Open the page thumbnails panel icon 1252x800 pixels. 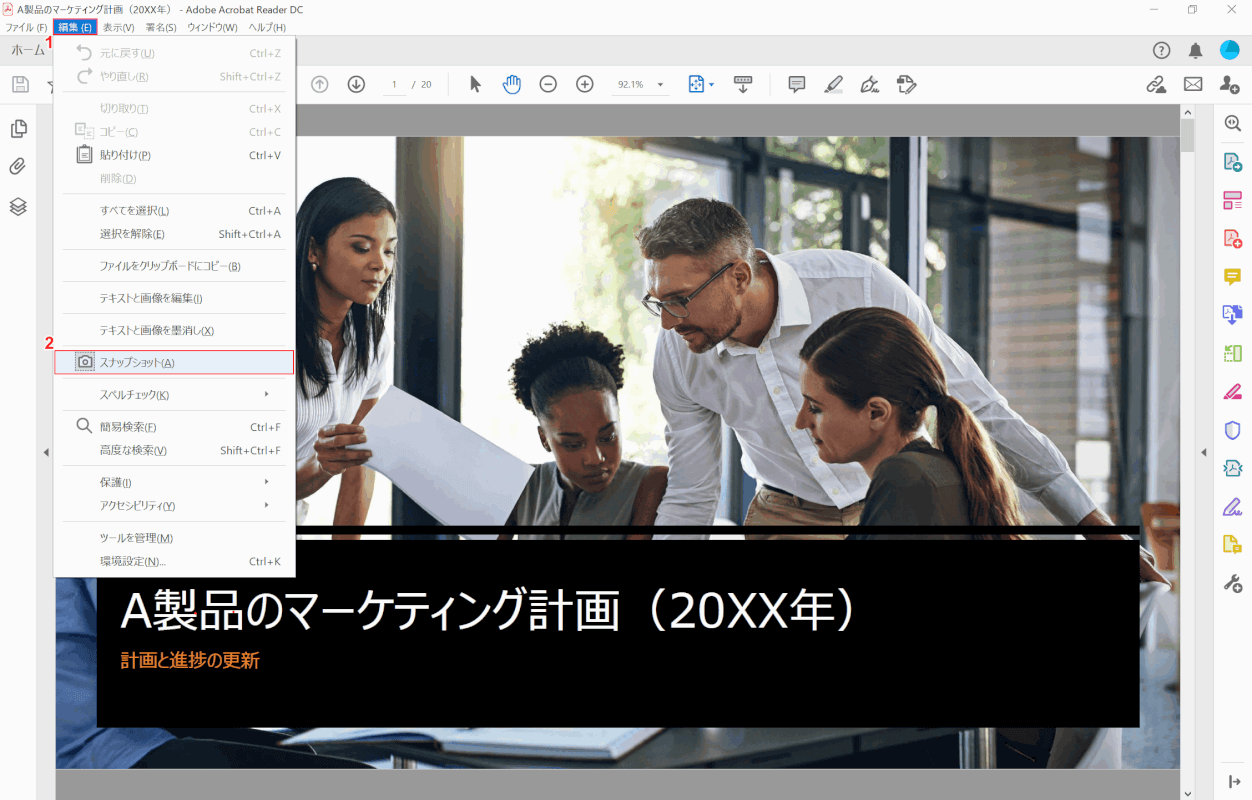click(x=16, y=127)
